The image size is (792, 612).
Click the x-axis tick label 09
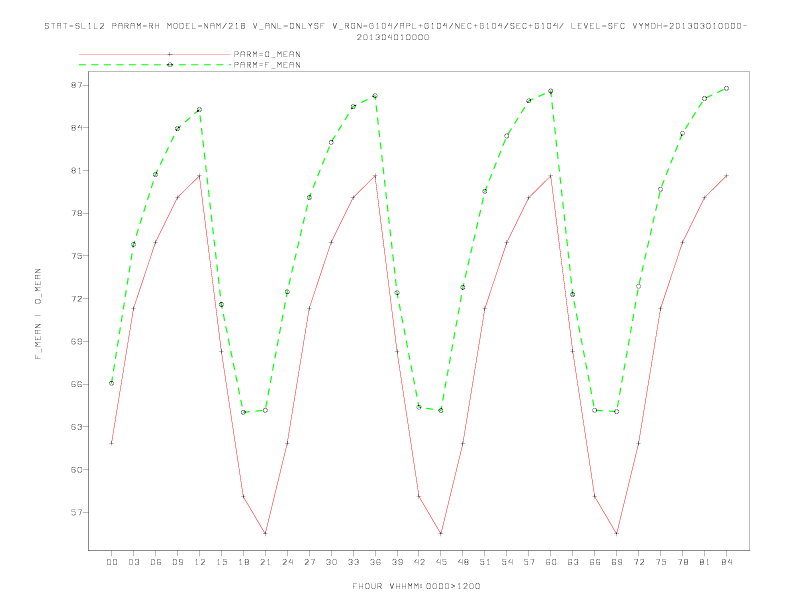coord(177,562)
